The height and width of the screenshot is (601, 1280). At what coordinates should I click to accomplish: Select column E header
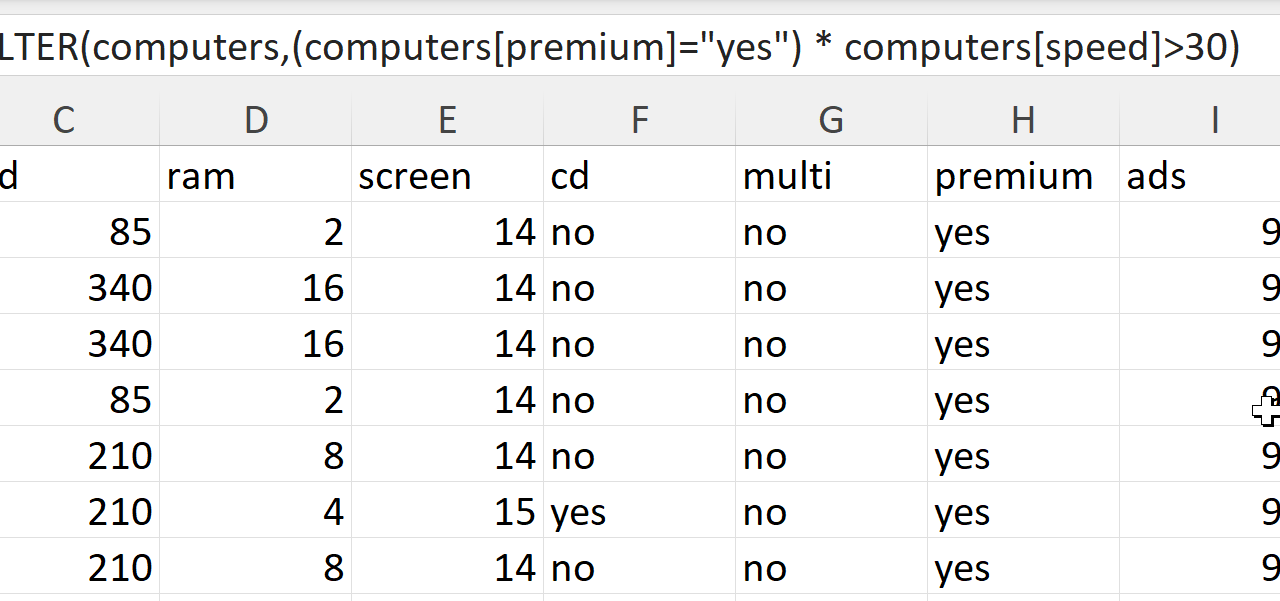click(x=447, y=120)
